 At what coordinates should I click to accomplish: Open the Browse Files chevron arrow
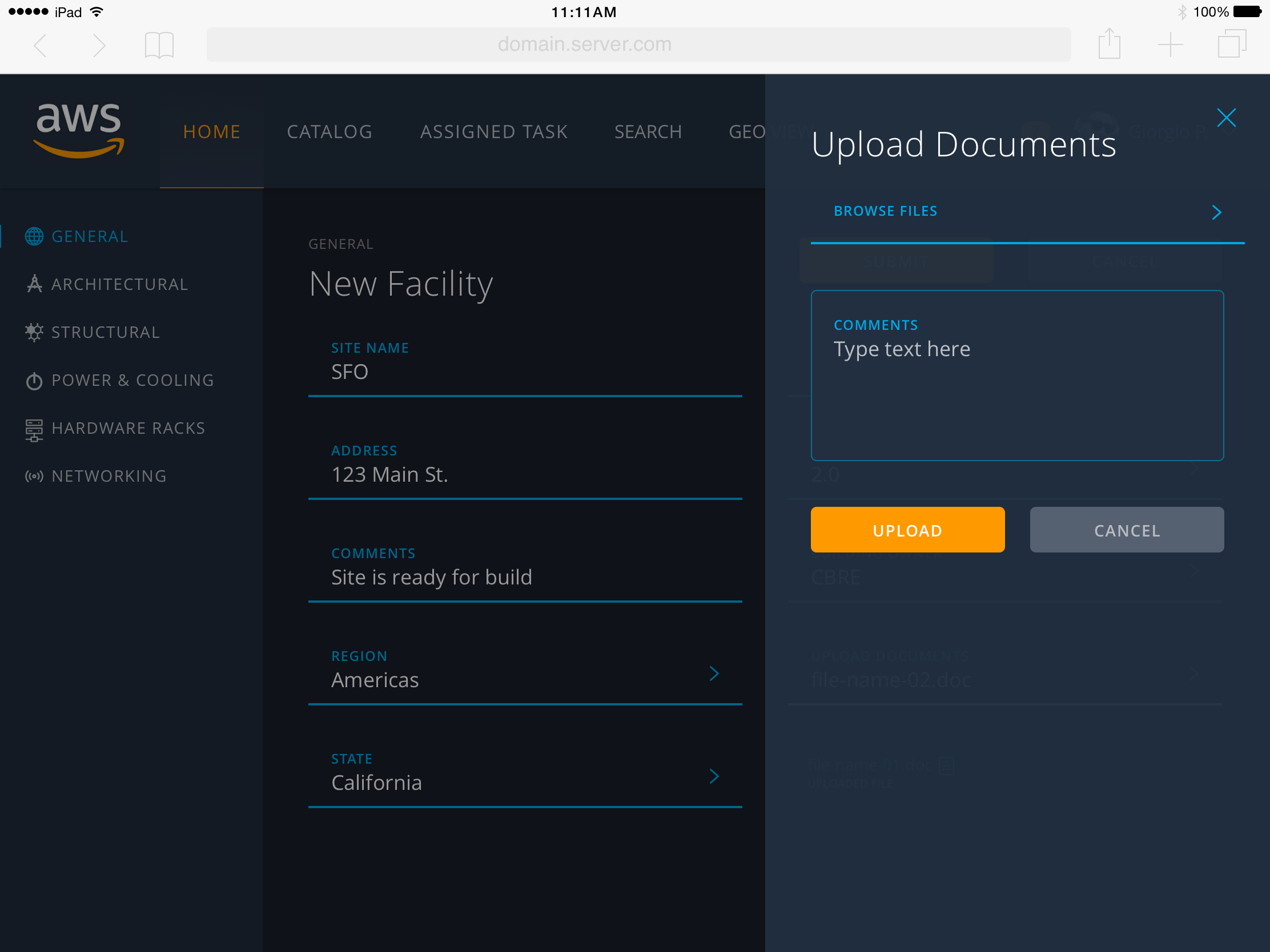(x=1216, y=212)
